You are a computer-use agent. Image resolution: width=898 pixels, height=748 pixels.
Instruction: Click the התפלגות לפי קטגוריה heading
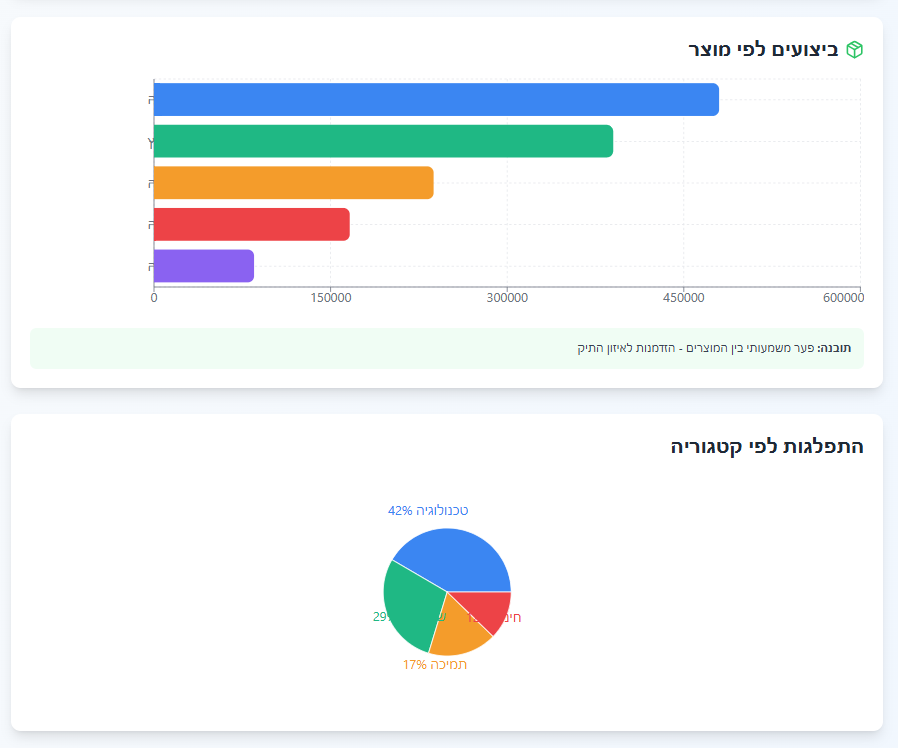click(767, 446)
